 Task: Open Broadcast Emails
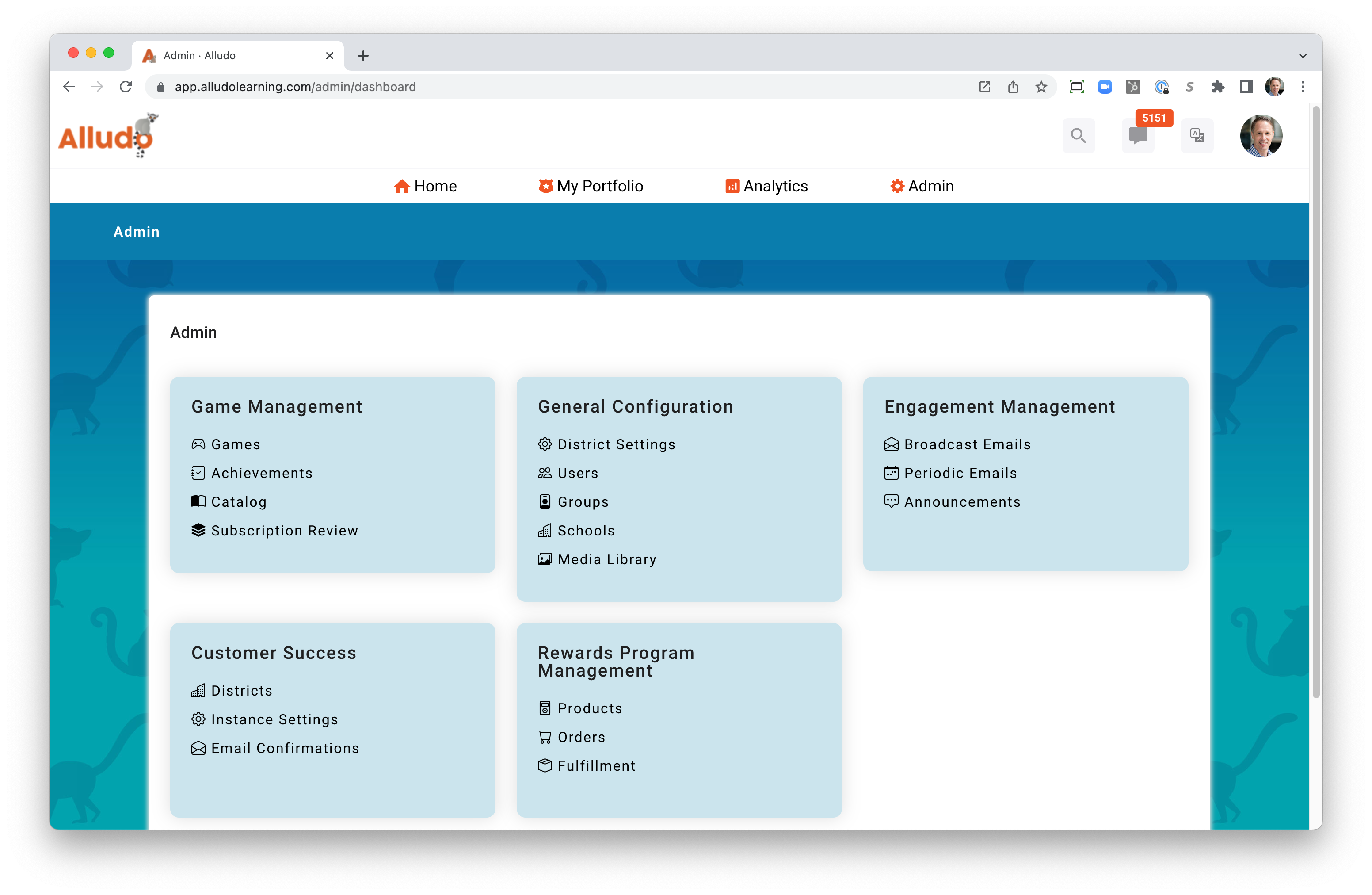[x=967, y=444]
